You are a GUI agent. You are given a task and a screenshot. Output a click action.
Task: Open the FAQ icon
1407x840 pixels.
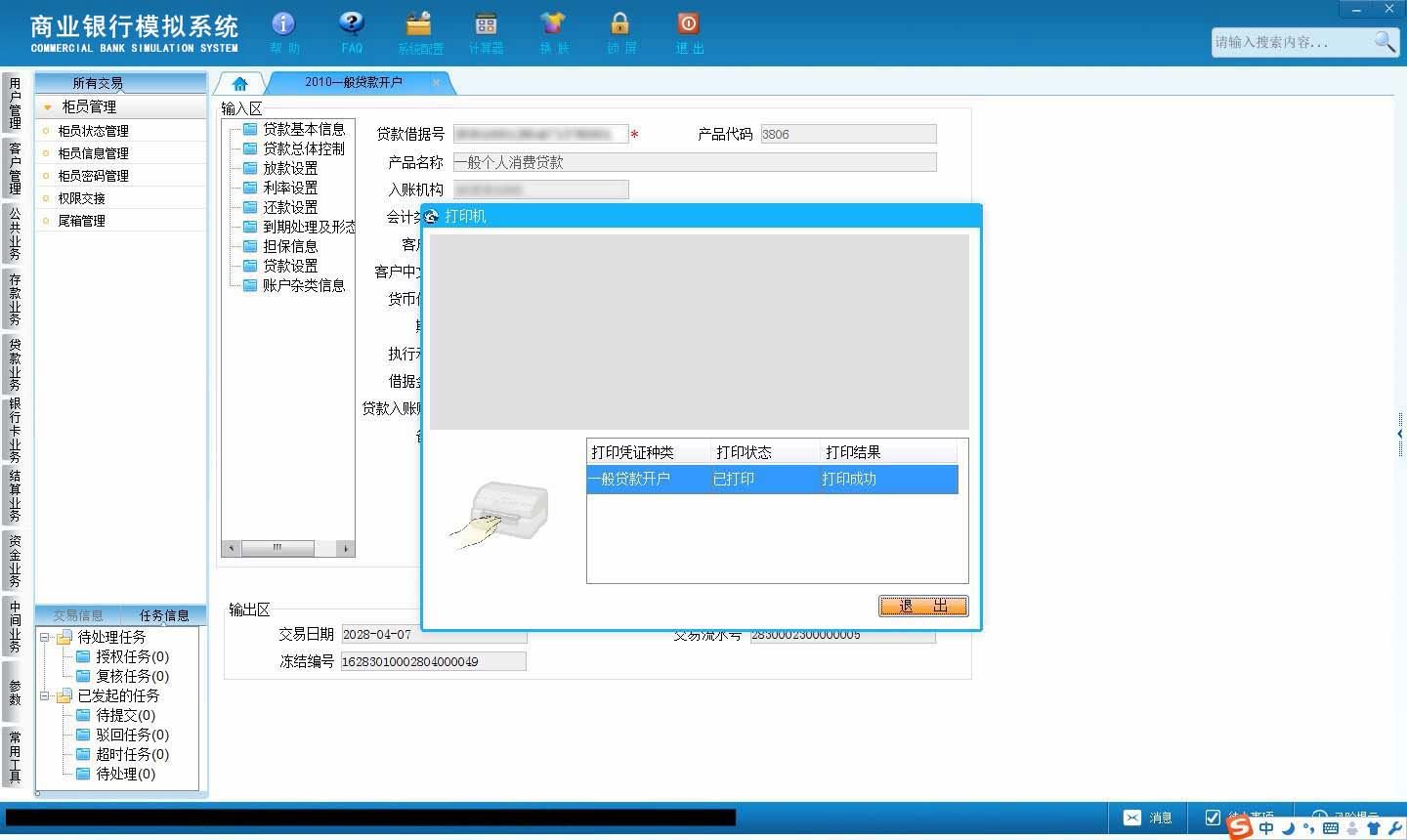pos(352,32)
